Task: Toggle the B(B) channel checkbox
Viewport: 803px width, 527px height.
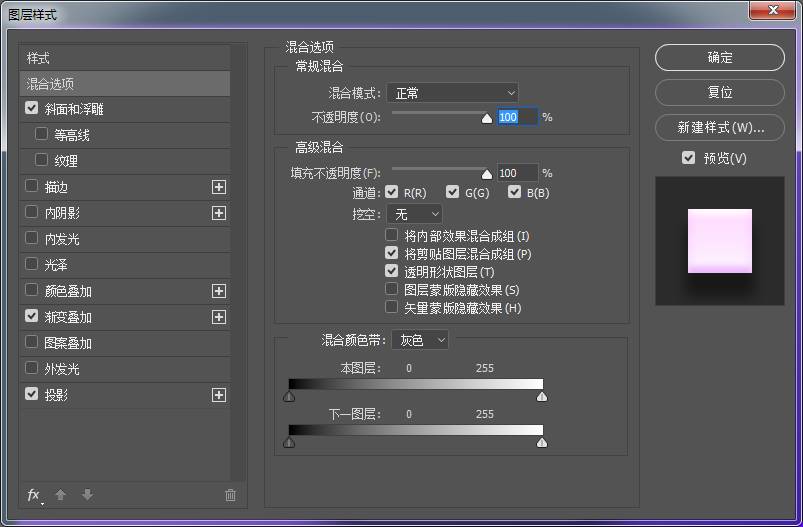Action: [514, 192]
